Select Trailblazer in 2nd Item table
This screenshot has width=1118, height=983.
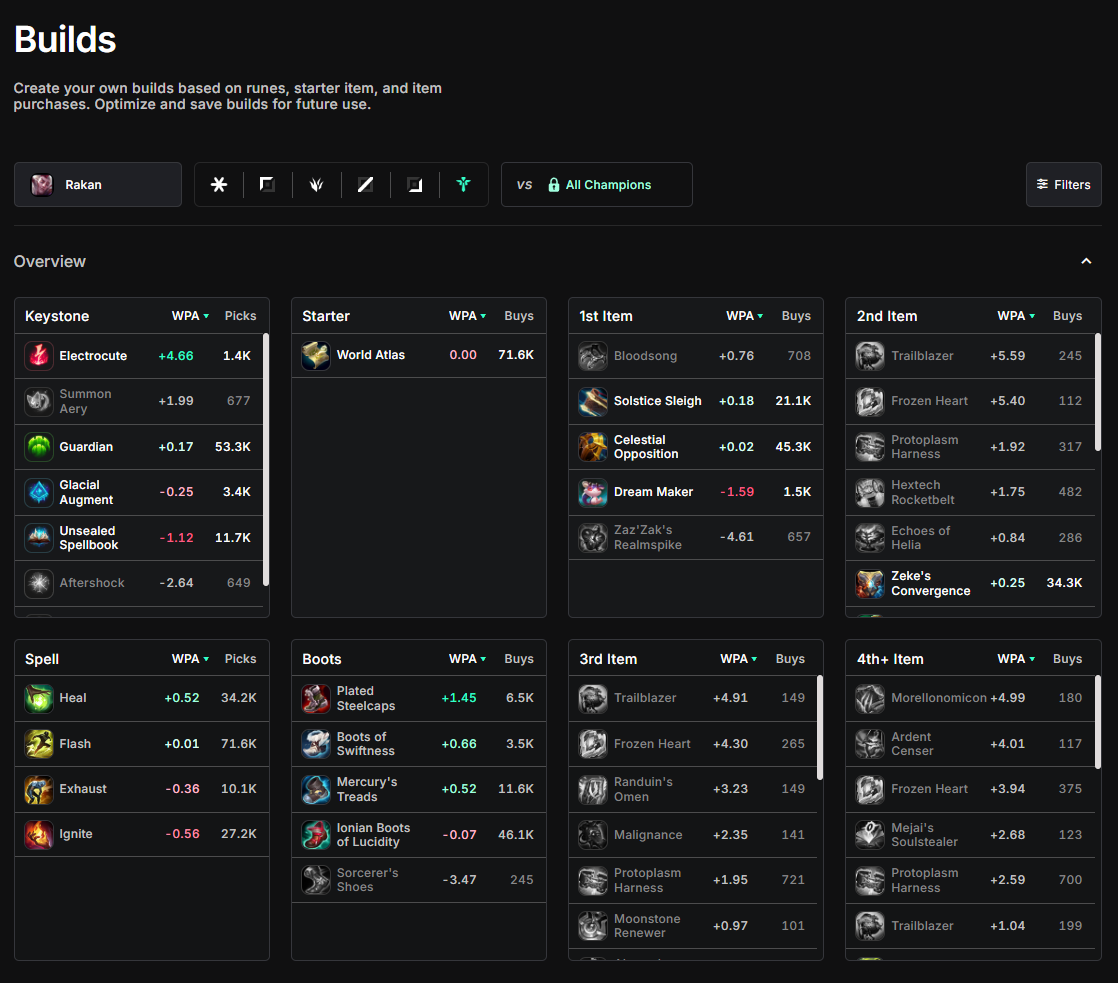click(970, 356)
